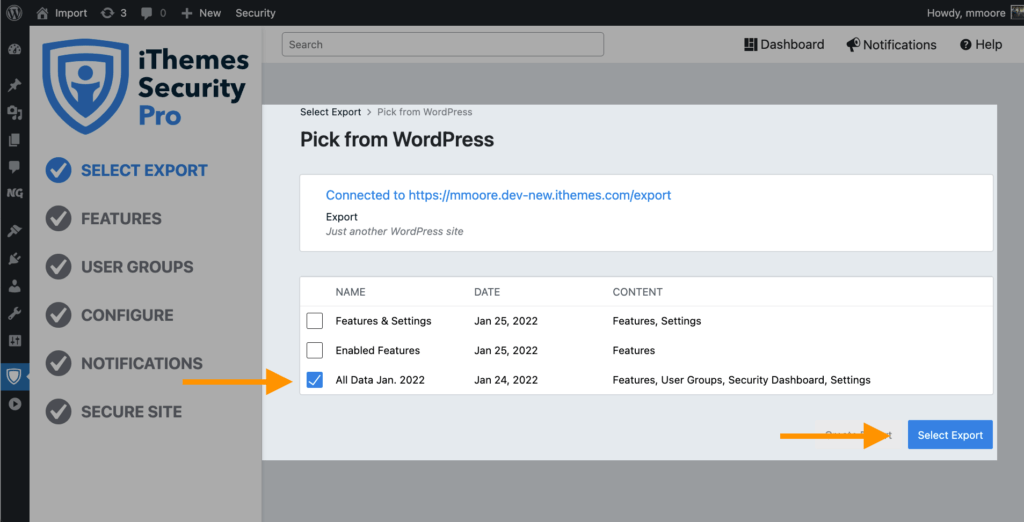Open the NG sidebar menu icon
Screen dimensions: 1024x522
point(14,193)
